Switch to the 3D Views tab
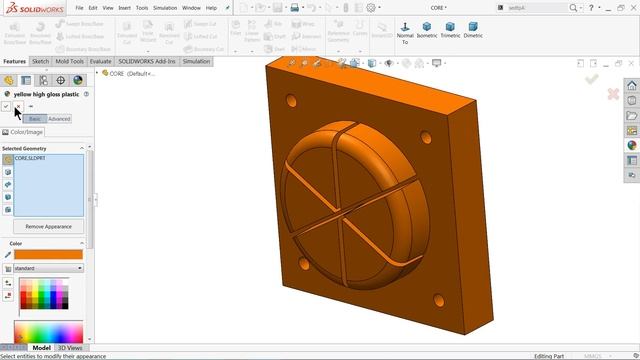Image resolution: width=640 pixels, height=360 pixels. coord(70,348)
